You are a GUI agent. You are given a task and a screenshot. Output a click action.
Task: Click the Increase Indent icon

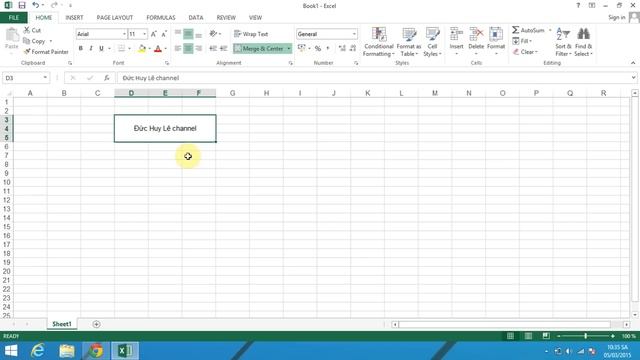(x=223, y=48)
